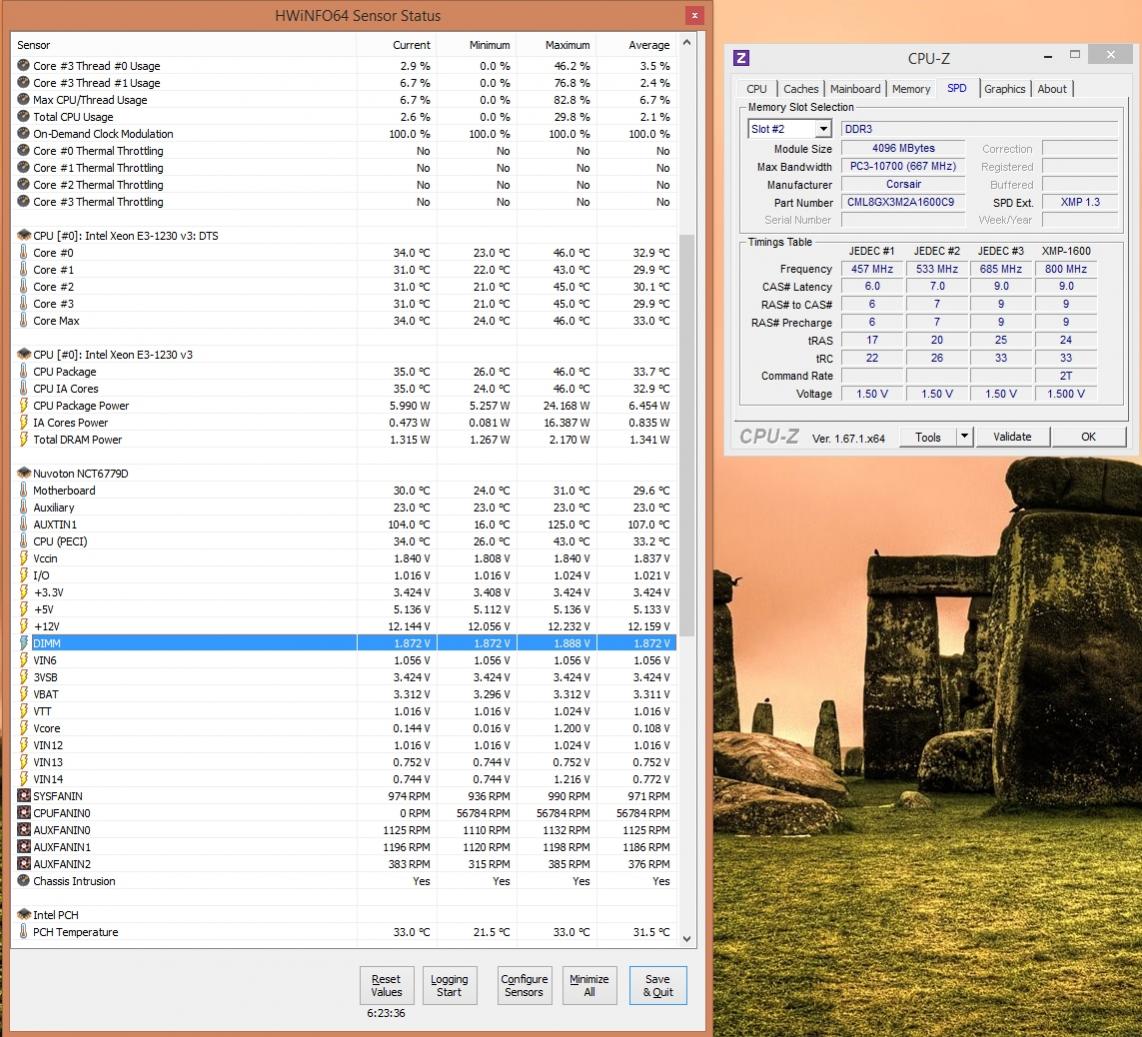Select the IA Cores Power row

(x=344, y=422)
